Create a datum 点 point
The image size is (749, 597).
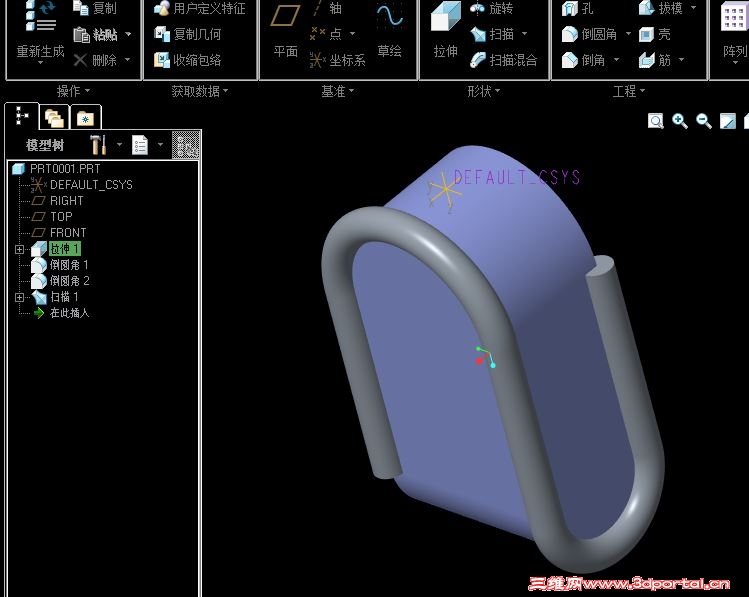point(326,33)
